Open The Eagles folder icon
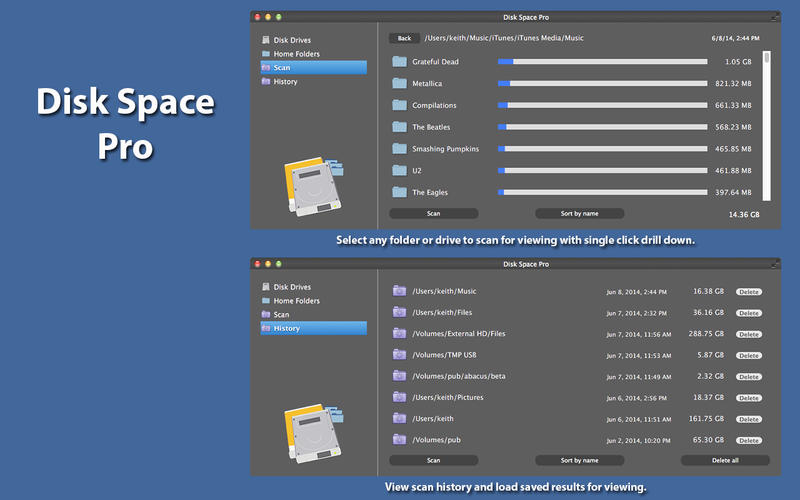Screen dimensions: 800x500 (399, 192)
